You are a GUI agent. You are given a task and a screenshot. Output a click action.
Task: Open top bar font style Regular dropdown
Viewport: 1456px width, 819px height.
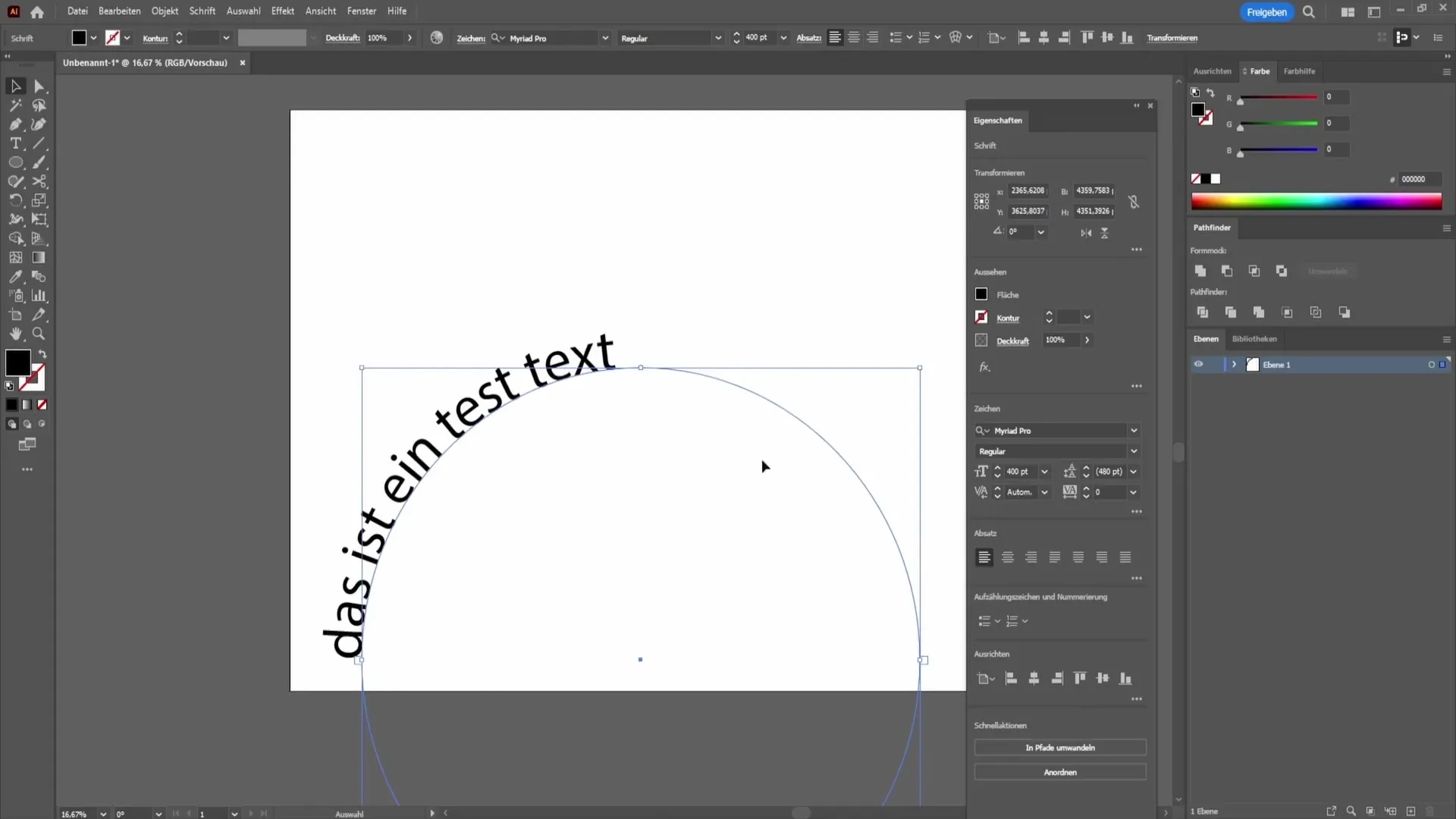coord(718,38)
